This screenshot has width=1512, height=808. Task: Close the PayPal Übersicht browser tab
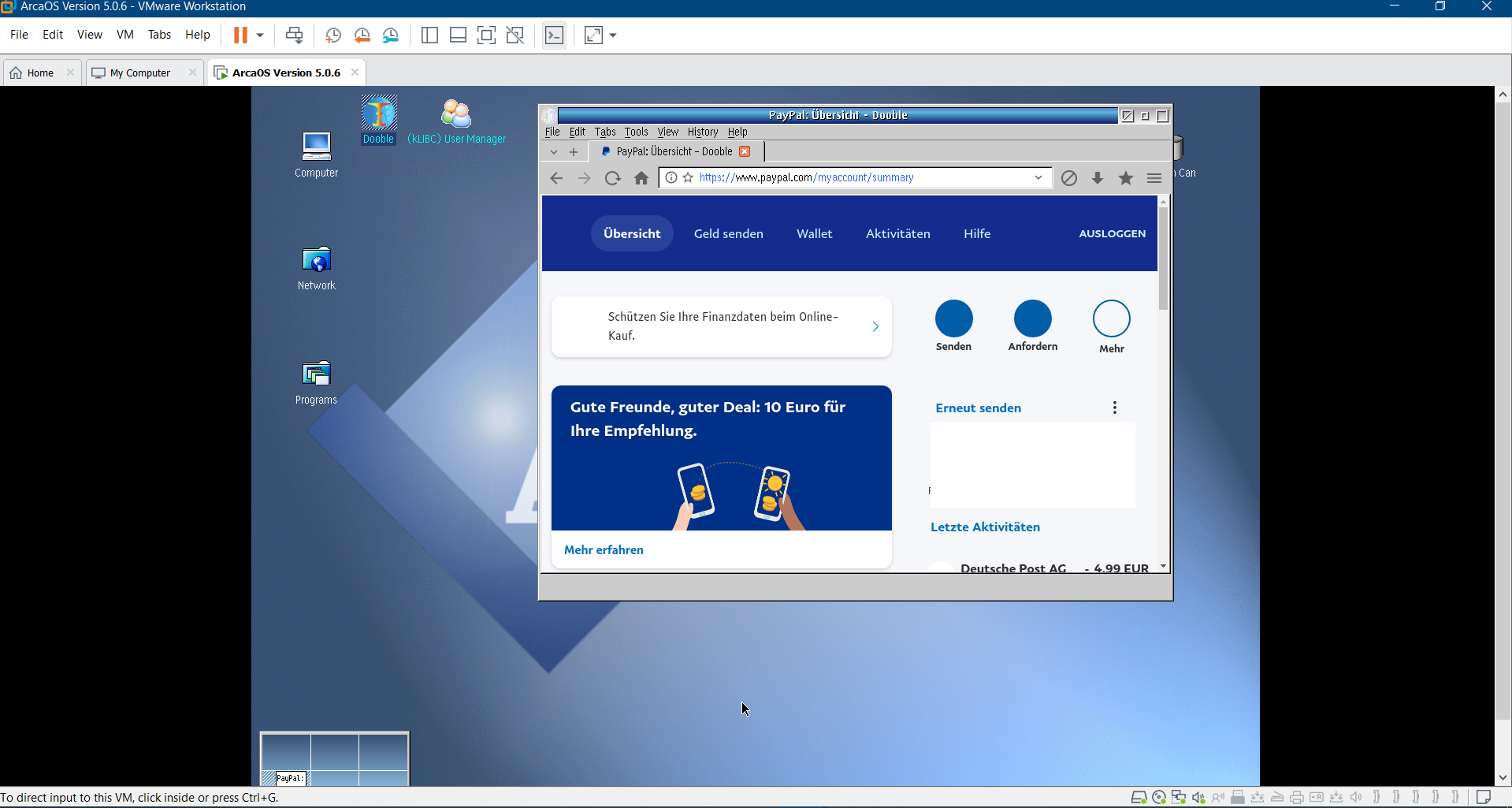(x=745, y=151)
